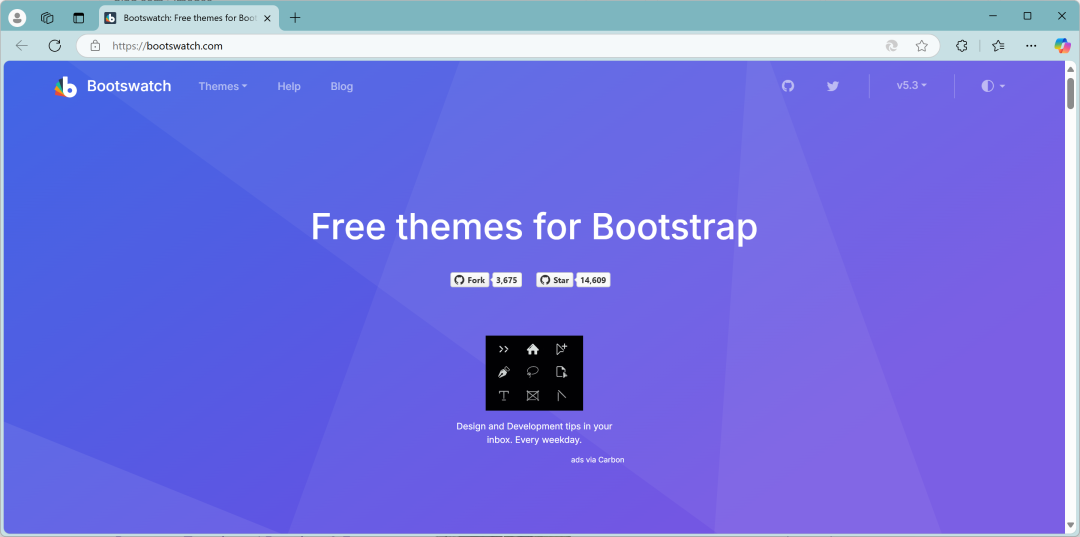The width and height of the screenshot is (1080, 537).
Task: Click the page vertical scrollbar thumb
Action: (1070, 93)
